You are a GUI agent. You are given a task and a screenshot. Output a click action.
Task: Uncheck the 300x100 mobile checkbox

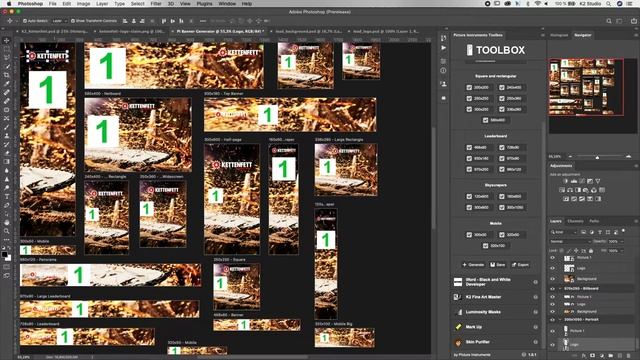[x=485, y=246]
